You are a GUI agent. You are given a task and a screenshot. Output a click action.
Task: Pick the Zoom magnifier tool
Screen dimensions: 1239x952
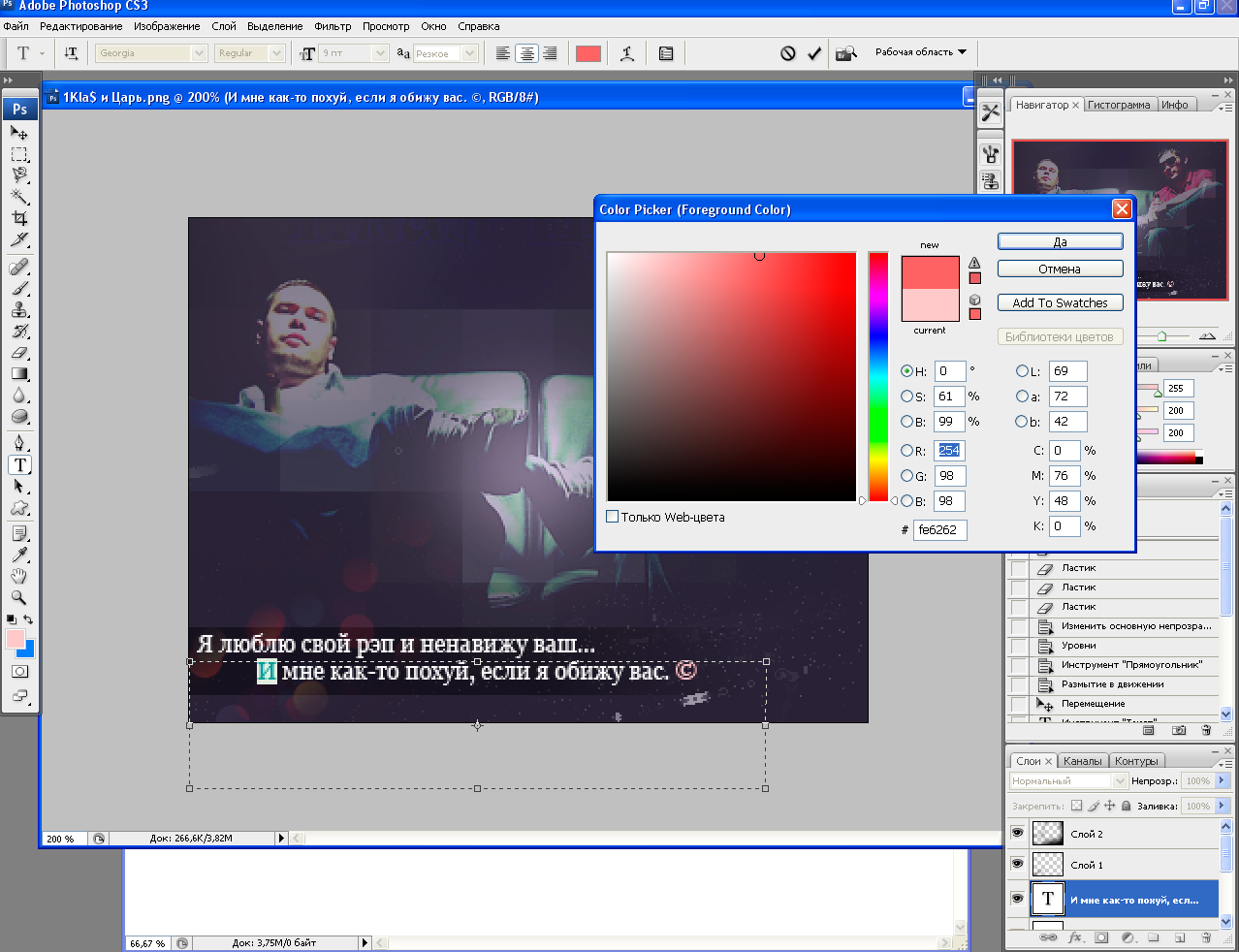(x=19, y=597)
